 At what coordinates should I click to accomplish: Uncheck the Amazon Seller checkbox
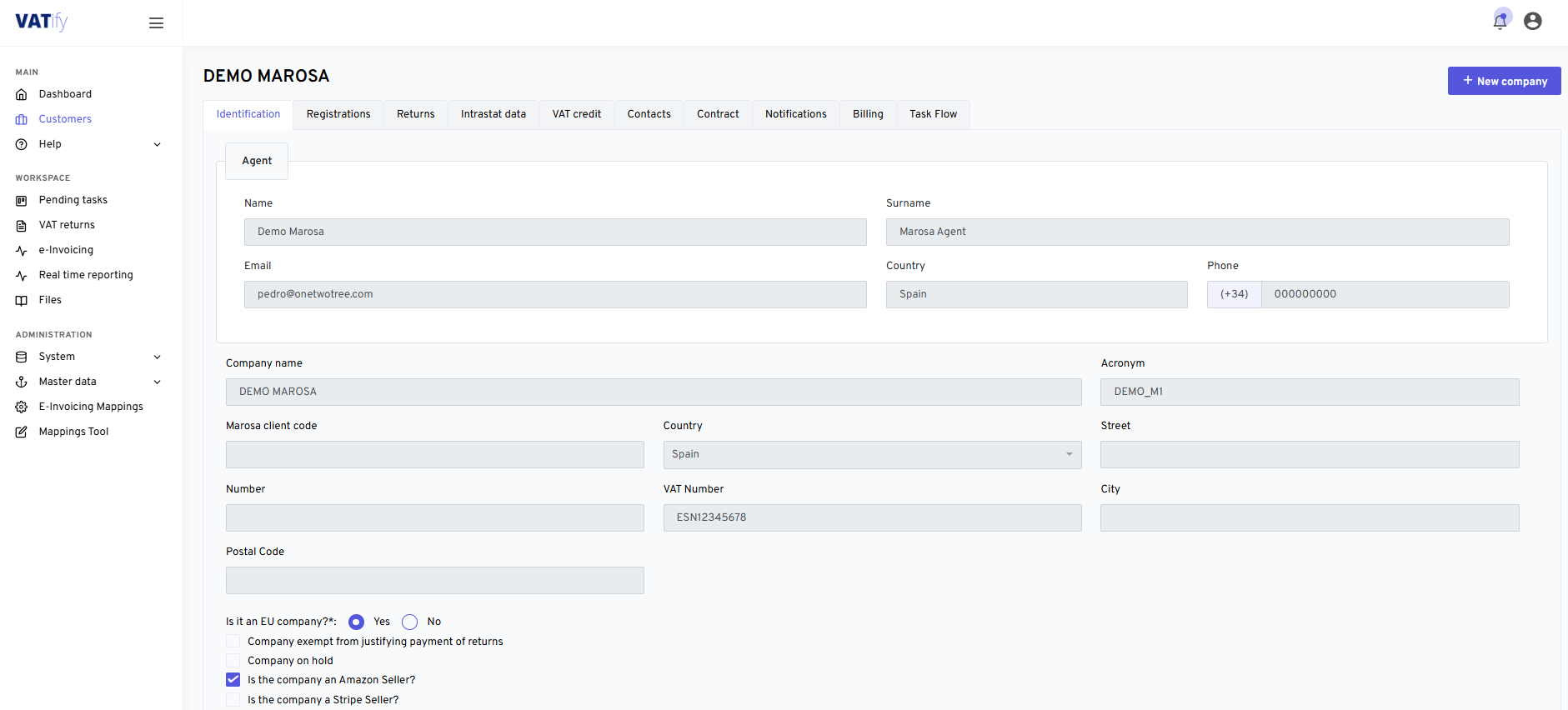coord(233,680)
